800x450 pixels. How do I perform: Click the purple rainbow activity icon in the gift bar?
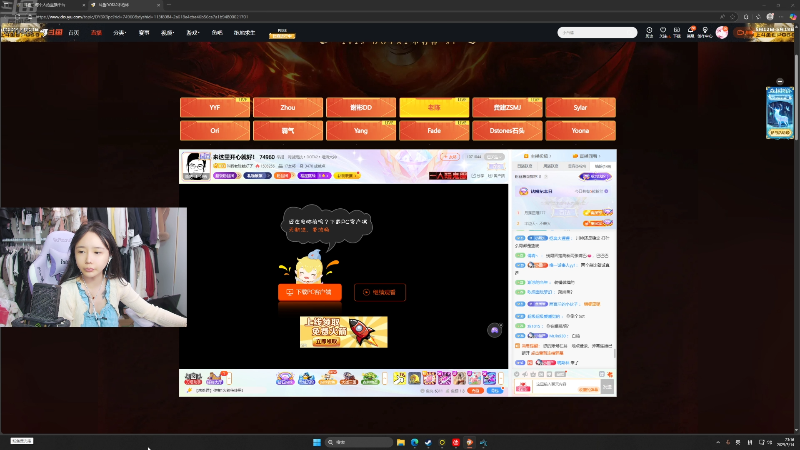coord(285,378)
